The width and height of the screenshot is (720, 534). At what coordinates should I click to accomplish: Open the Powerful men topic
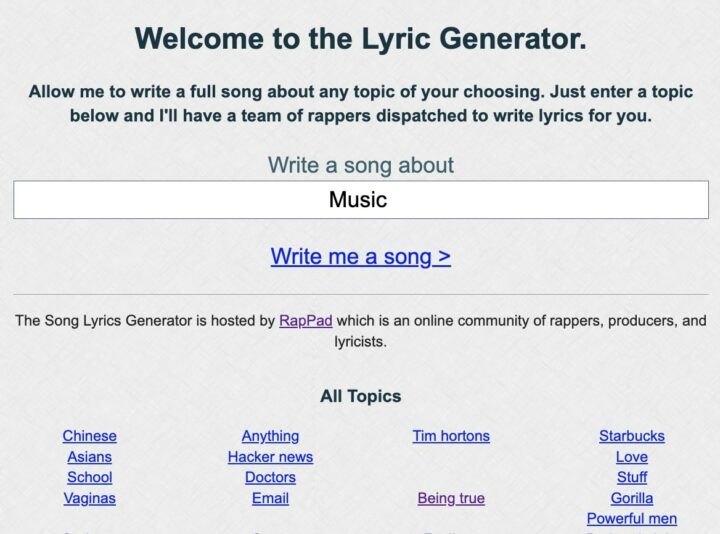click(631, 519)
